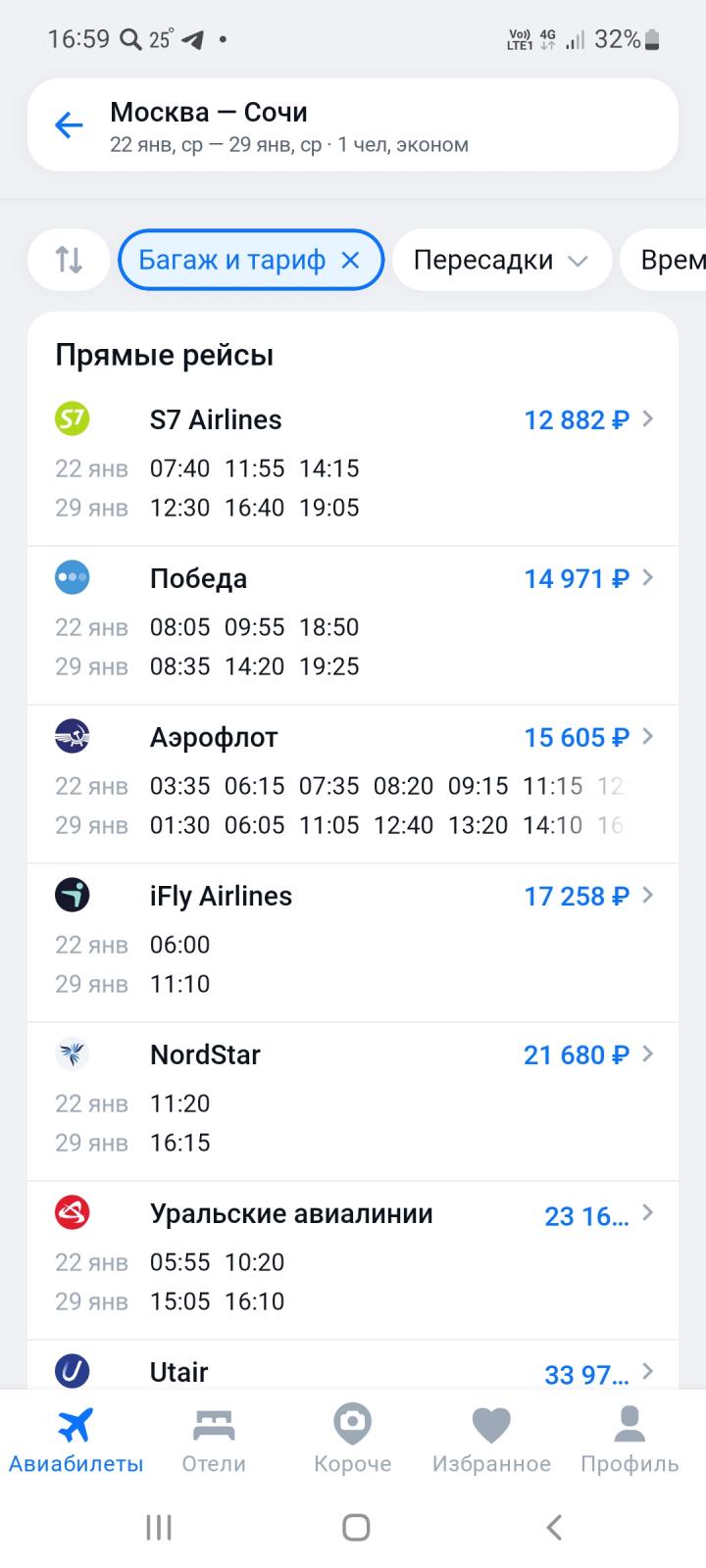The width and height of the screenshot is (706, 1568).
Task: Tap the Победа airline logo
Action: coord(73,578)
